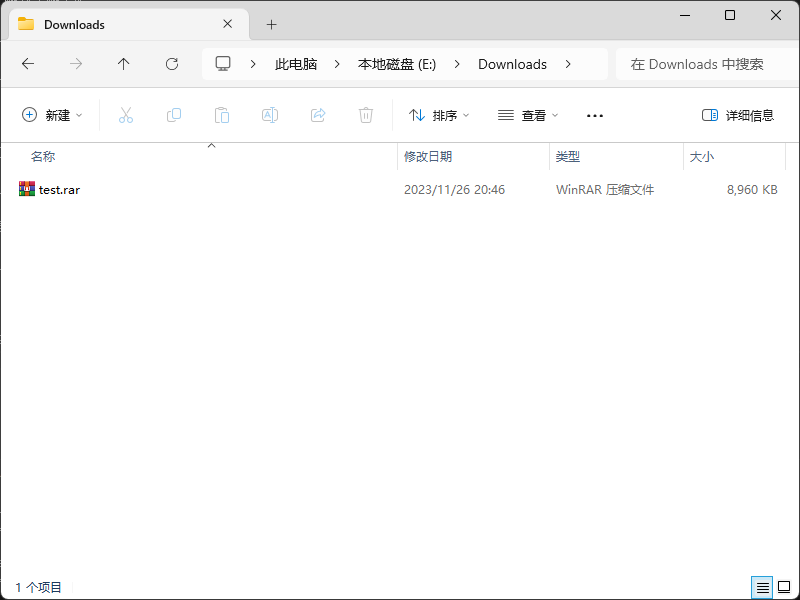Click the Share icon in the toolbar
Screen dimensions: 800x600
317,115
